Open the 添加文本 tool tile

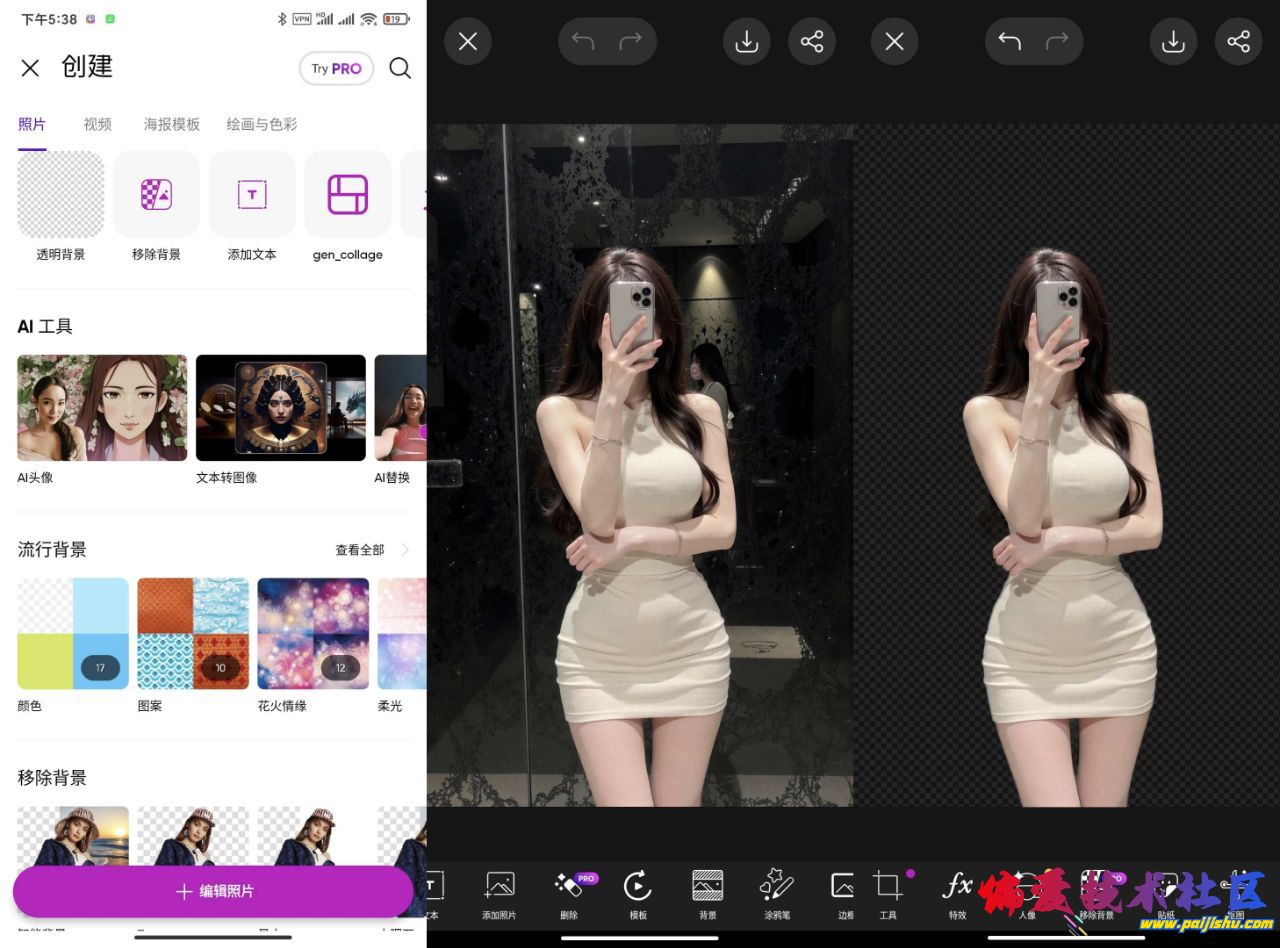(252, 195)
